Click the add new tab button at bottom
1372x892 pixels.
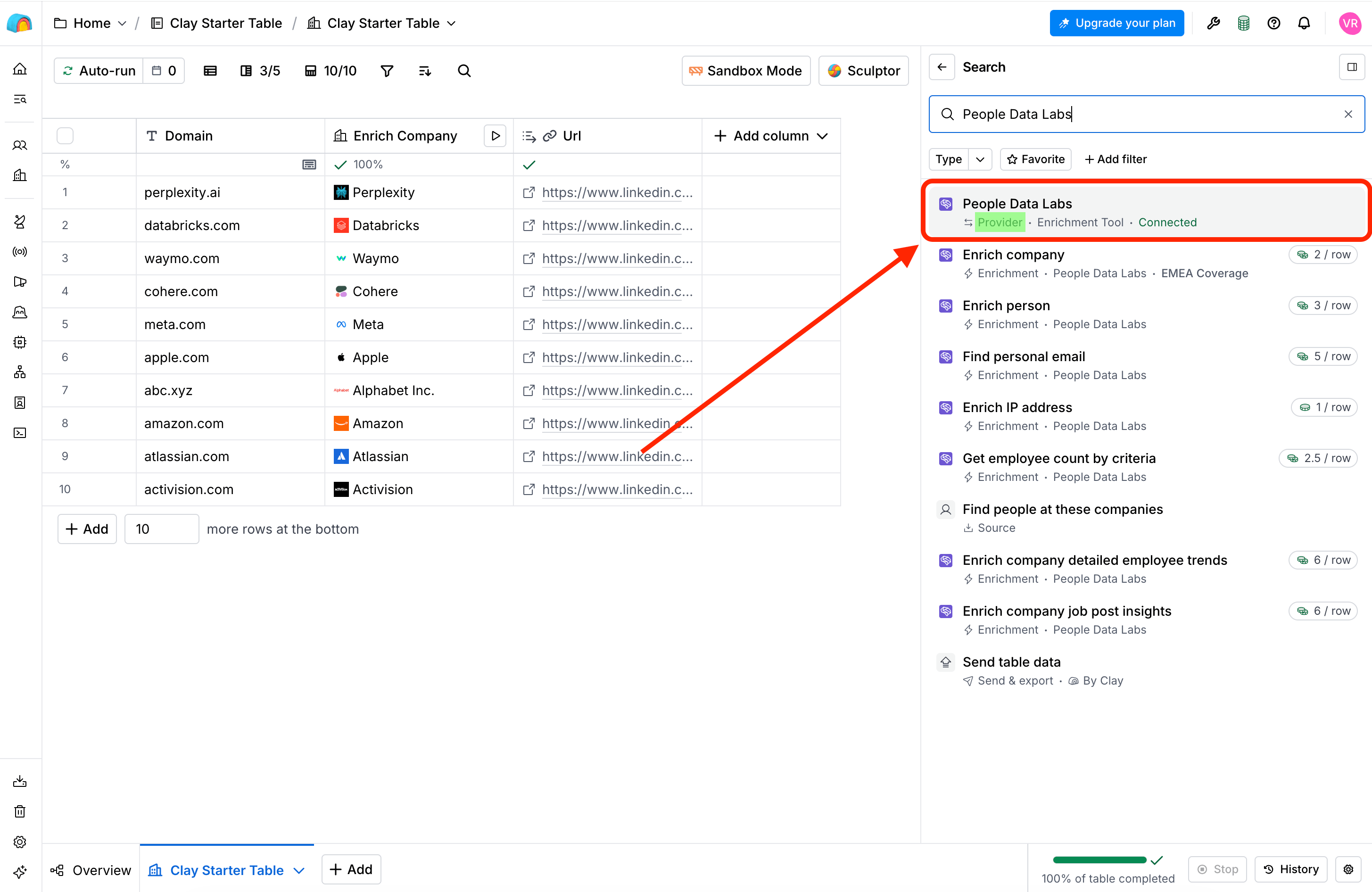(x=351, y=869)
